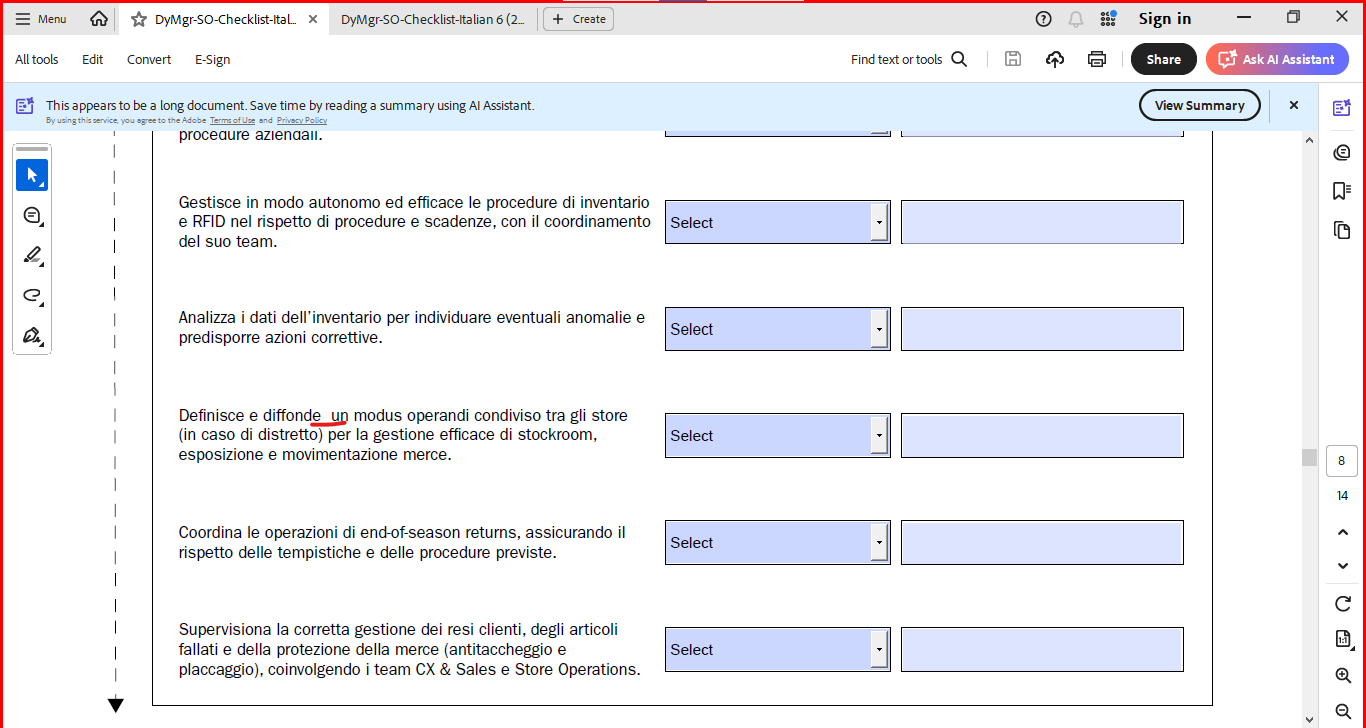Open the fill and sign tool
Viewport: 1366px width, 728px height.
32,336
